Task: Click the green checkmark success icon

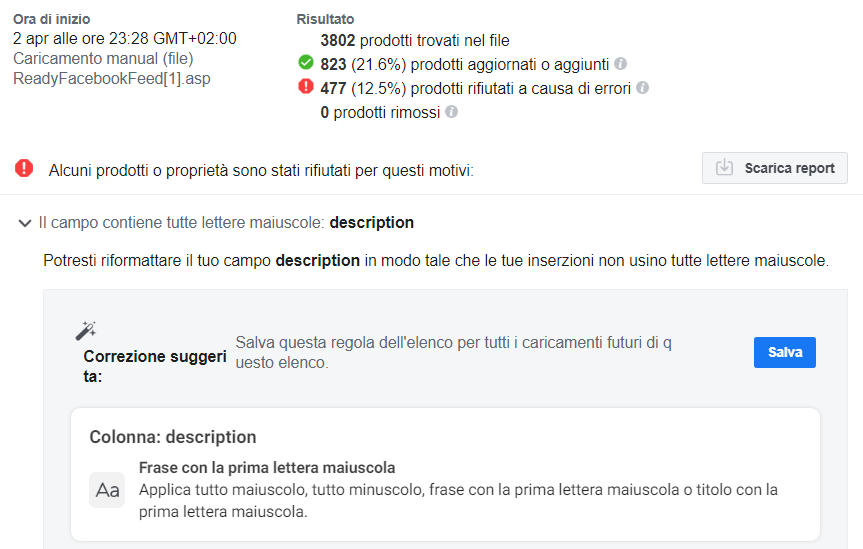Action: (306, 63)
